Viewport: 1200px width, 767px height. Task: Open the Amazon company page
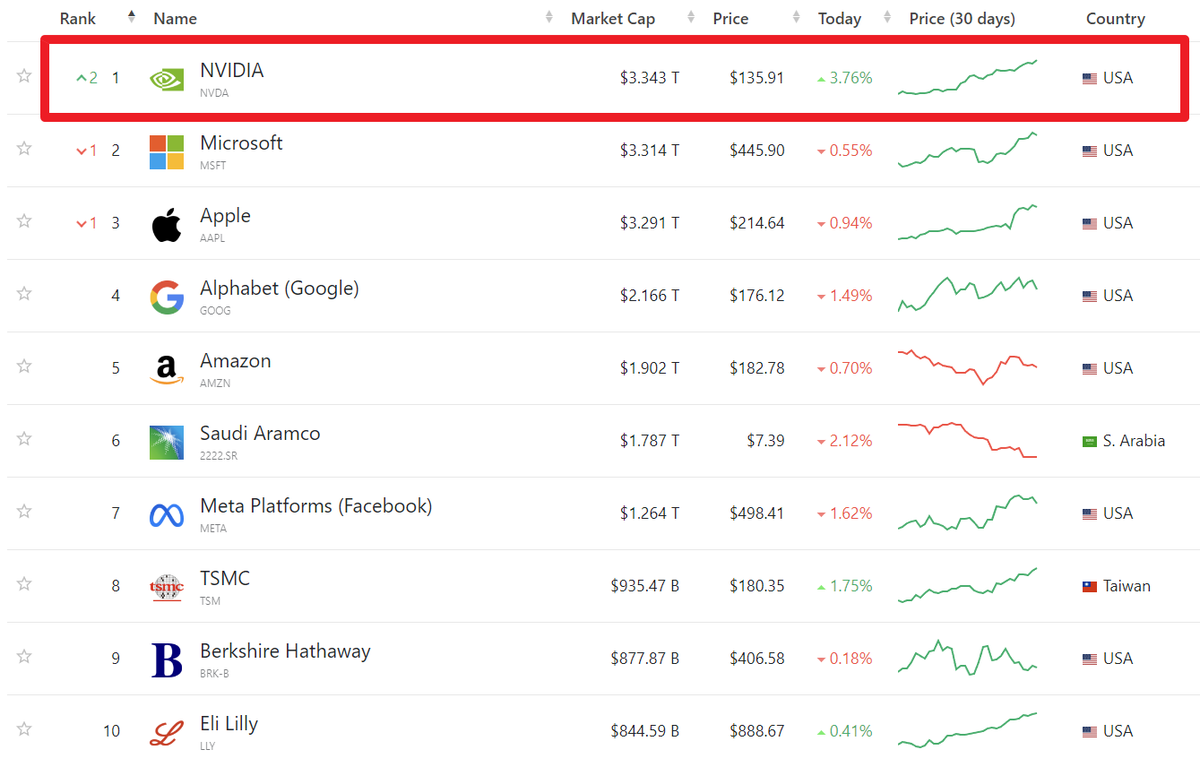click(x=235, y=361)
